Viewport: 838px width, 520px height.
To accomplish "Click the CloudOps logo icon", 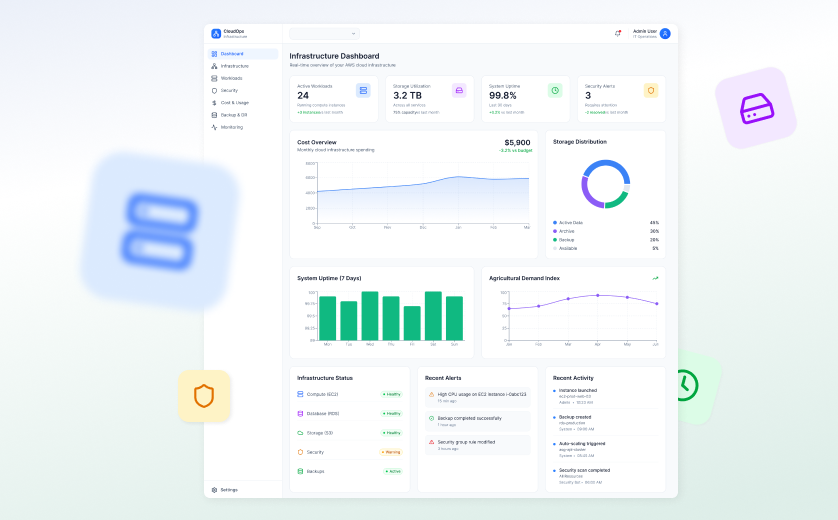I will [x=216, y=33].
